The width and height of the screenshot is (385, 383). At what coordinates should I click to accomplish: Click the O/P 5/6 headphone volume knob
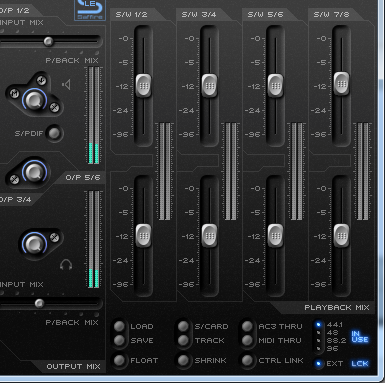[x=34, y=244]
